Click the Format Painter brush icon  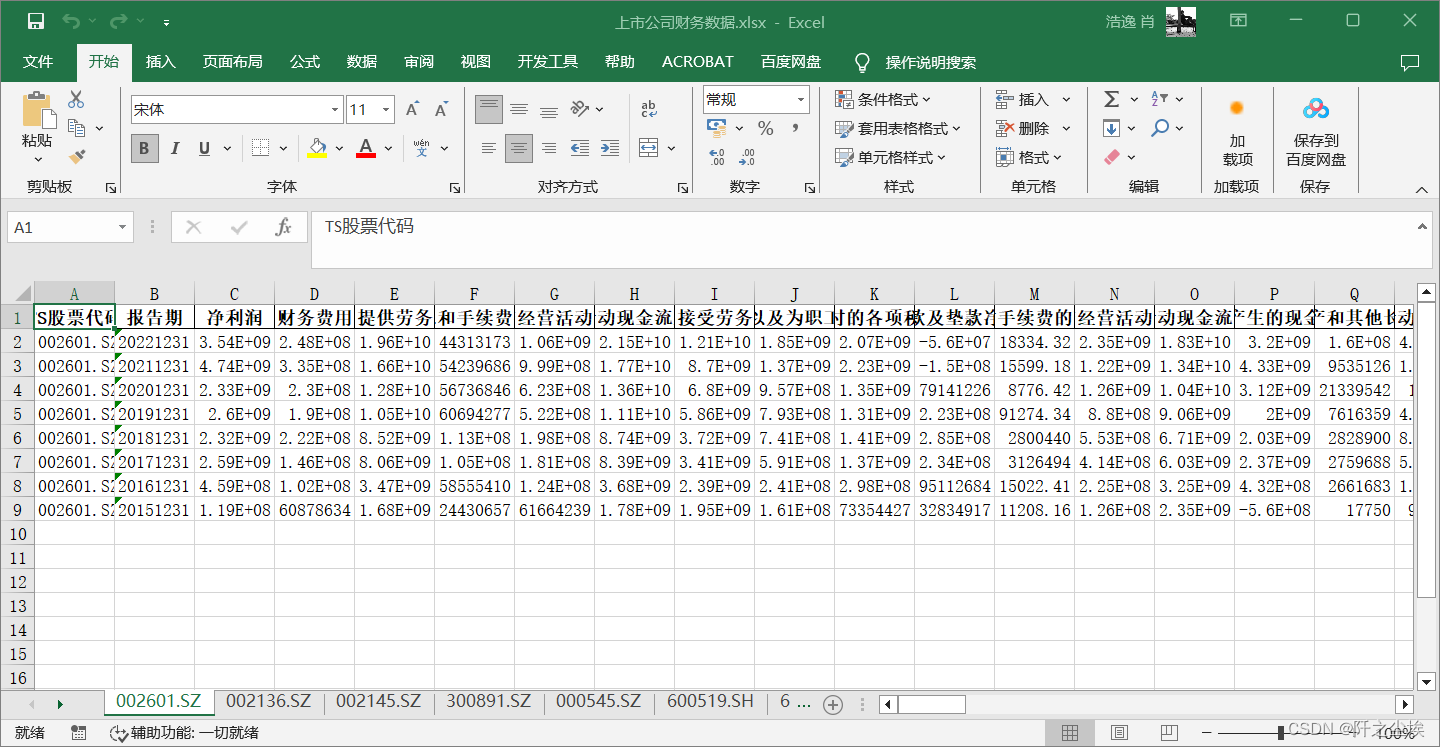[x=77, y=157]
